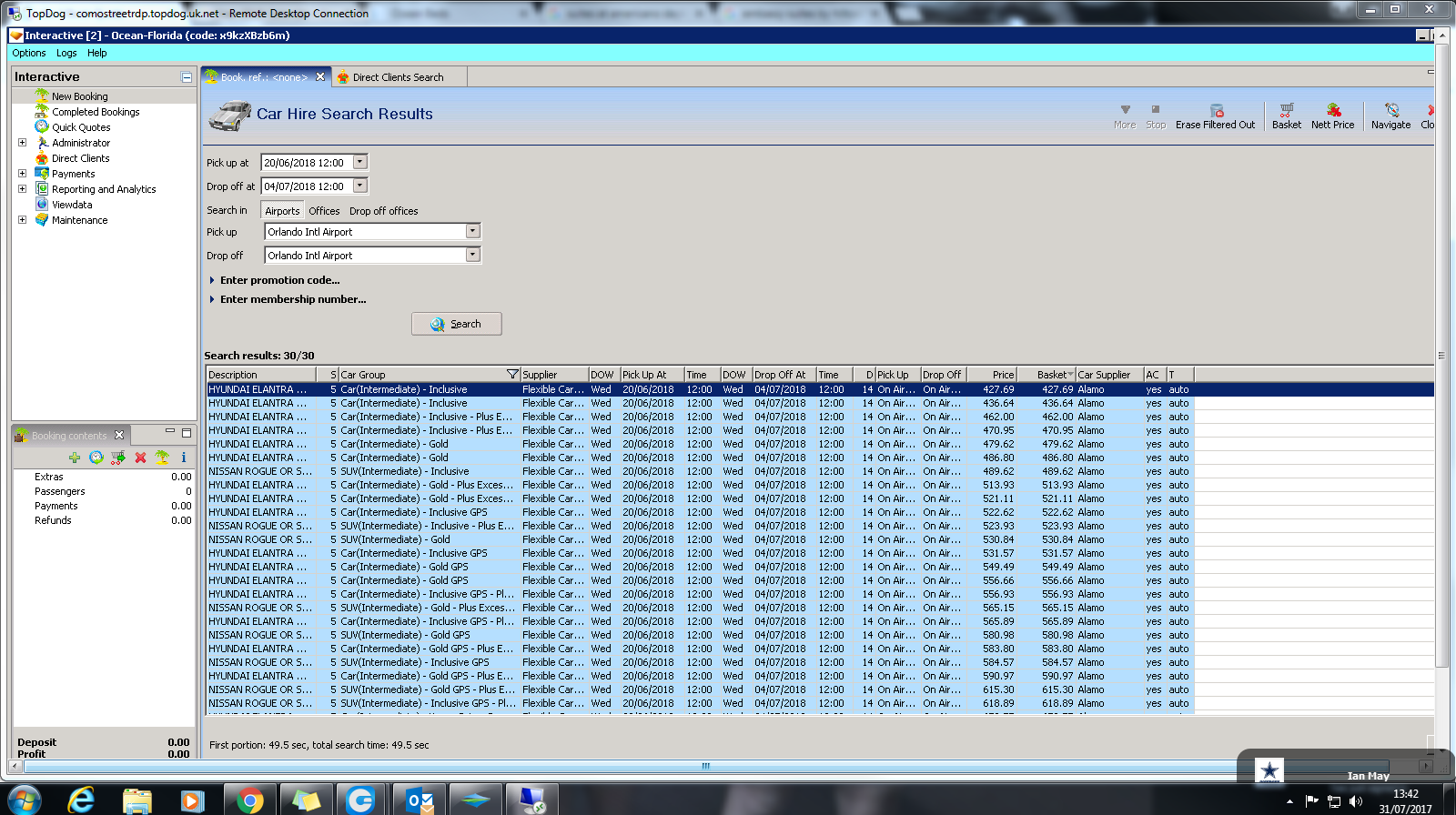Click the clock icon in Booking contents toolbar
The height and width of the screenshot is (815, 1456).
(96, 458)
